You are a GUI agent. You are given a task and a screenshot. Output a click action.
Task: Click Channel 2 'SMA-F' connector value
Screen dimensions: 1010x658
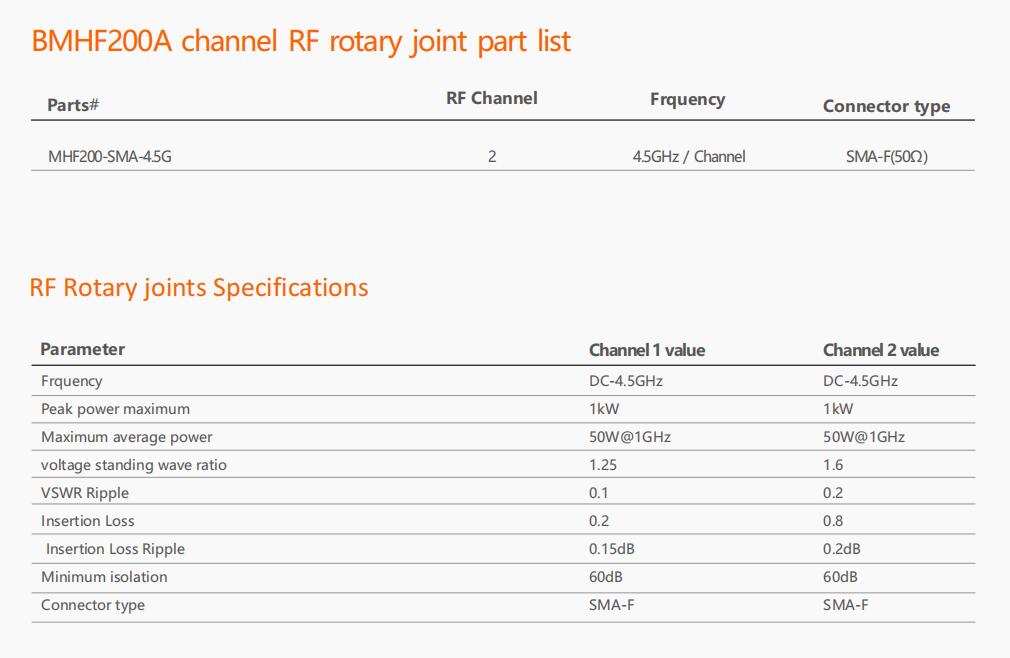coord(845,605)
